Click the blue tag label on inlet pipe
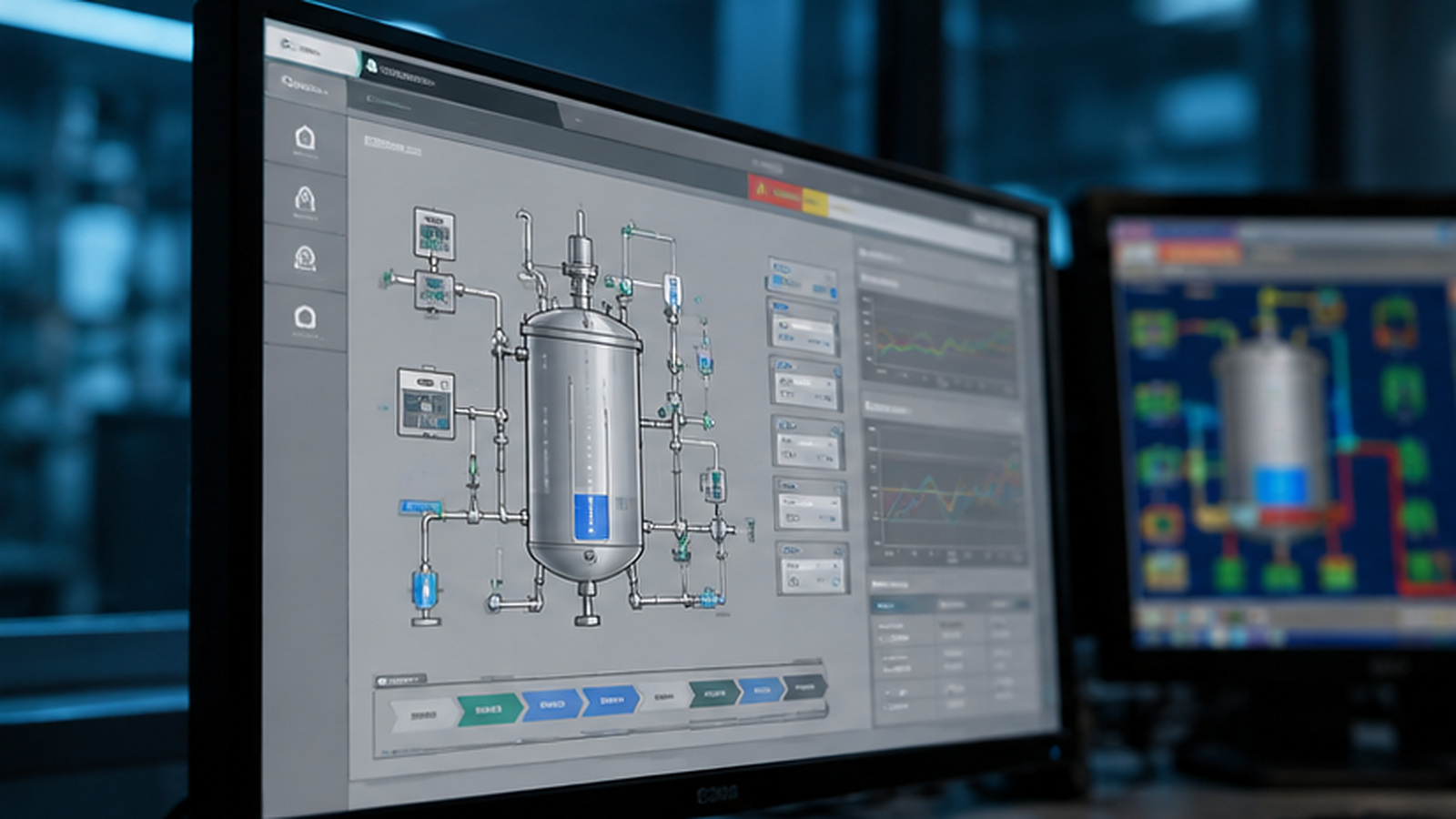Image resolution: width=1456 pixels, height=819 pixels. [x=420, y=506]
